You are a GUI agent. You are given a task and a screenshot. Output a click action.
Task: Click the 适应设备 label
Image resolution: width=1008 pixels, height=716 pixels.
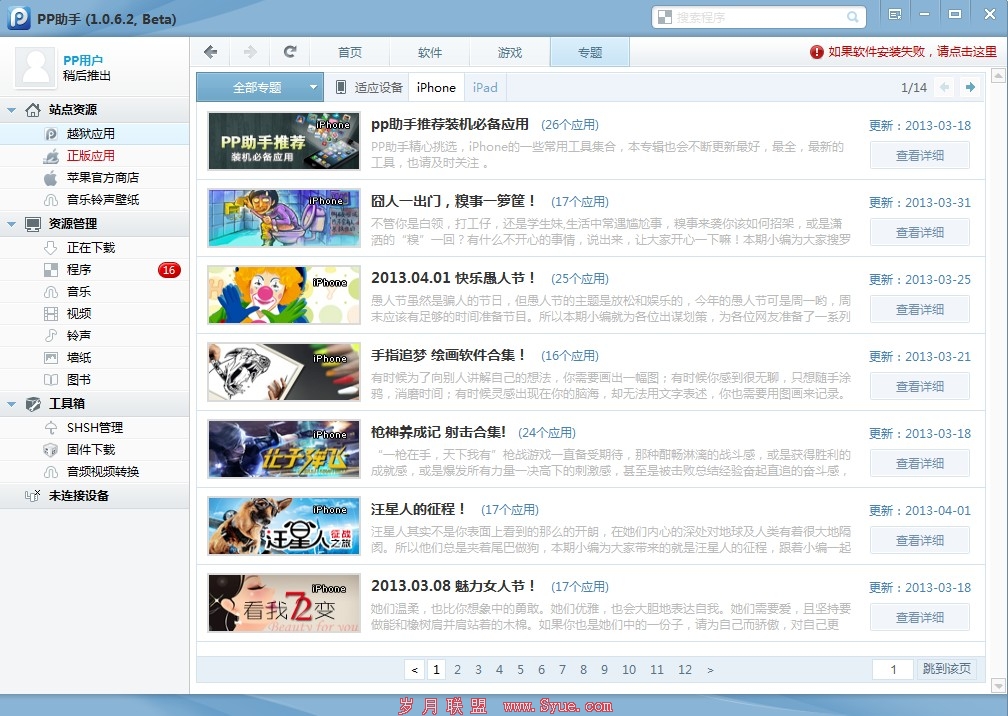click(379, 87)
